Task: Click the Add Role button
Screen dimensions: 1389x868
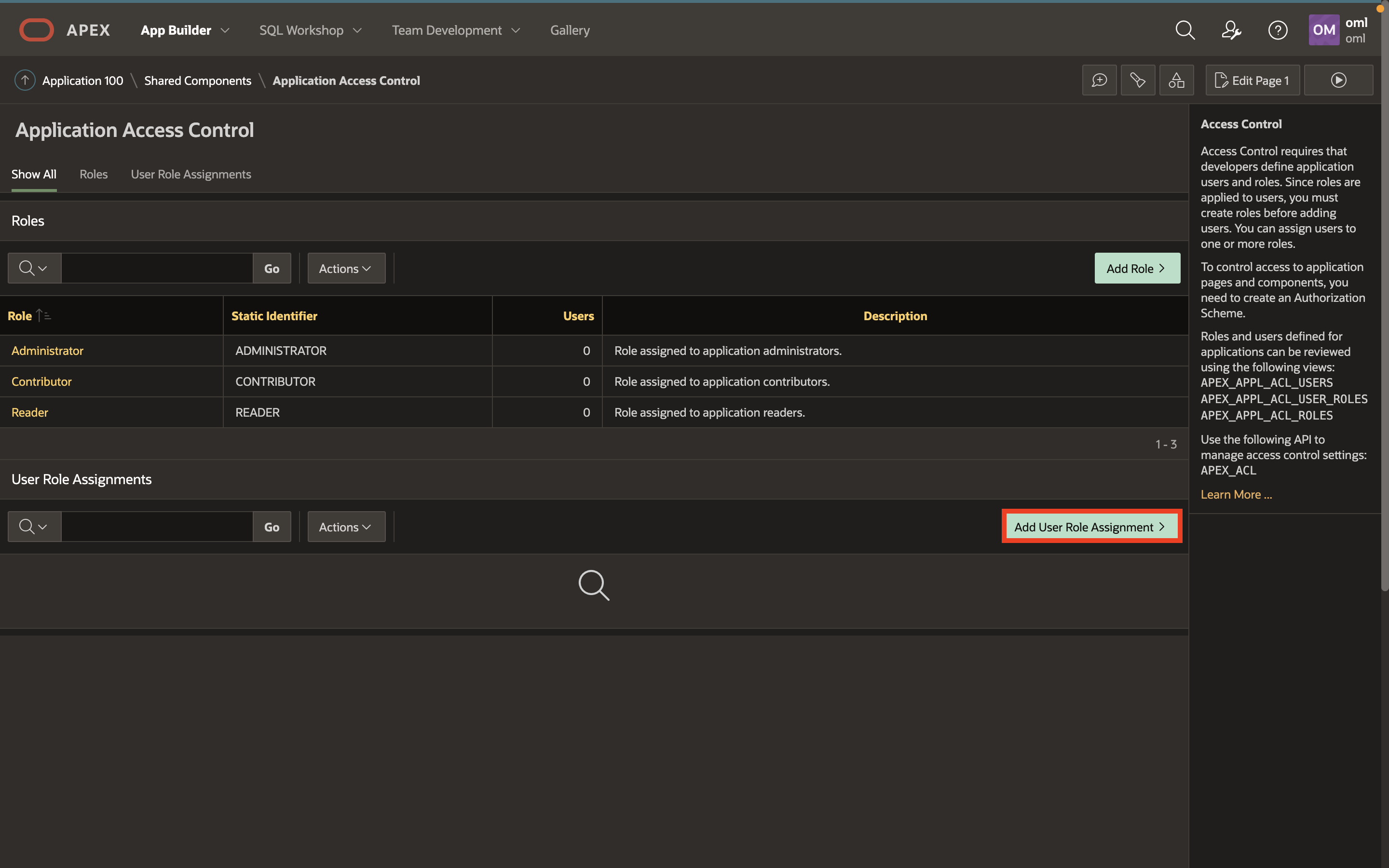Action: (1136, 269)
